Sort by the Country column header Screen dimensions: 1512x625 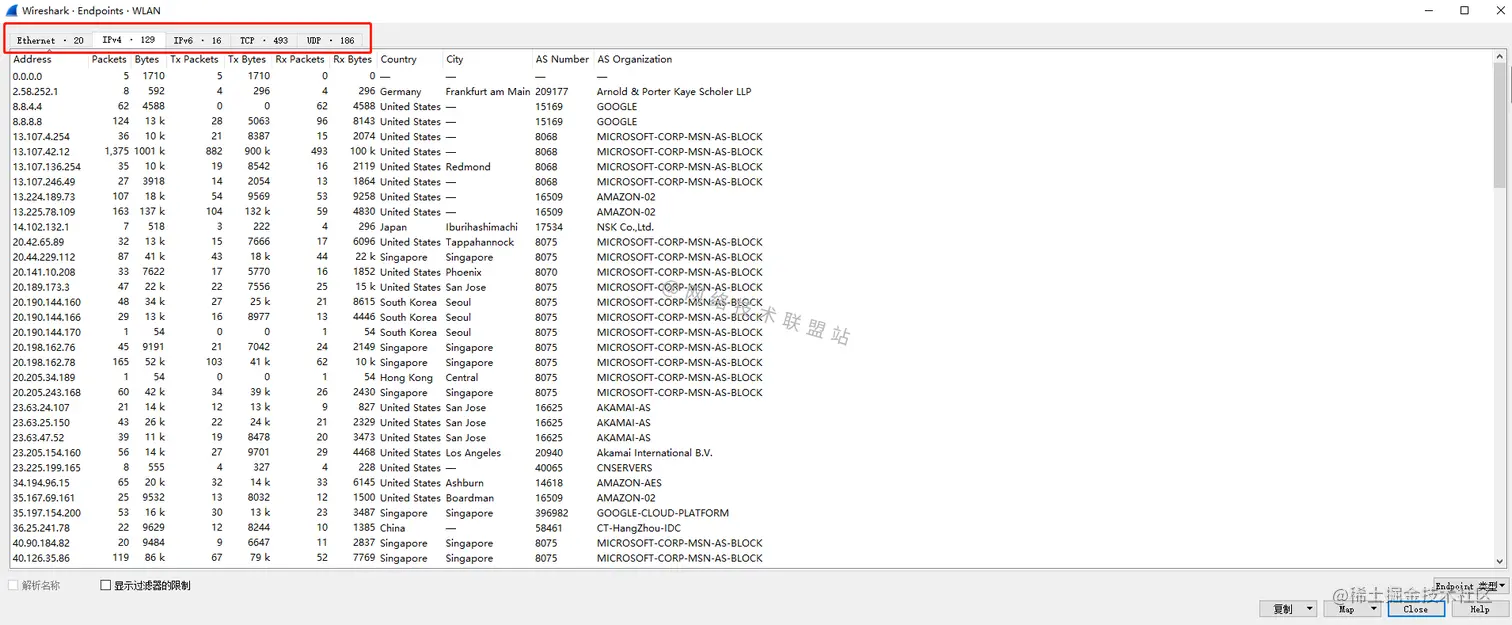(410, 59)
